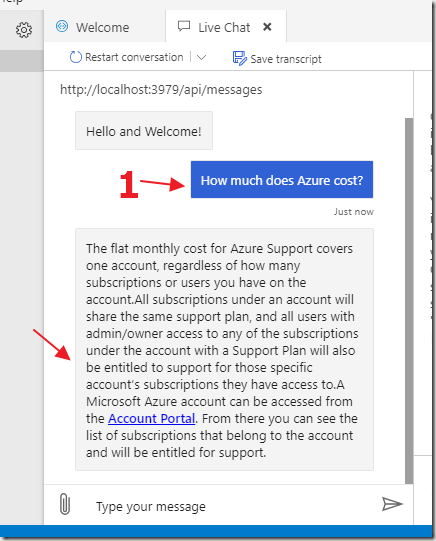Attach a file with the paperclip icon
The width and height of the screenshot is (436, 541).
[x=65, y=504]
